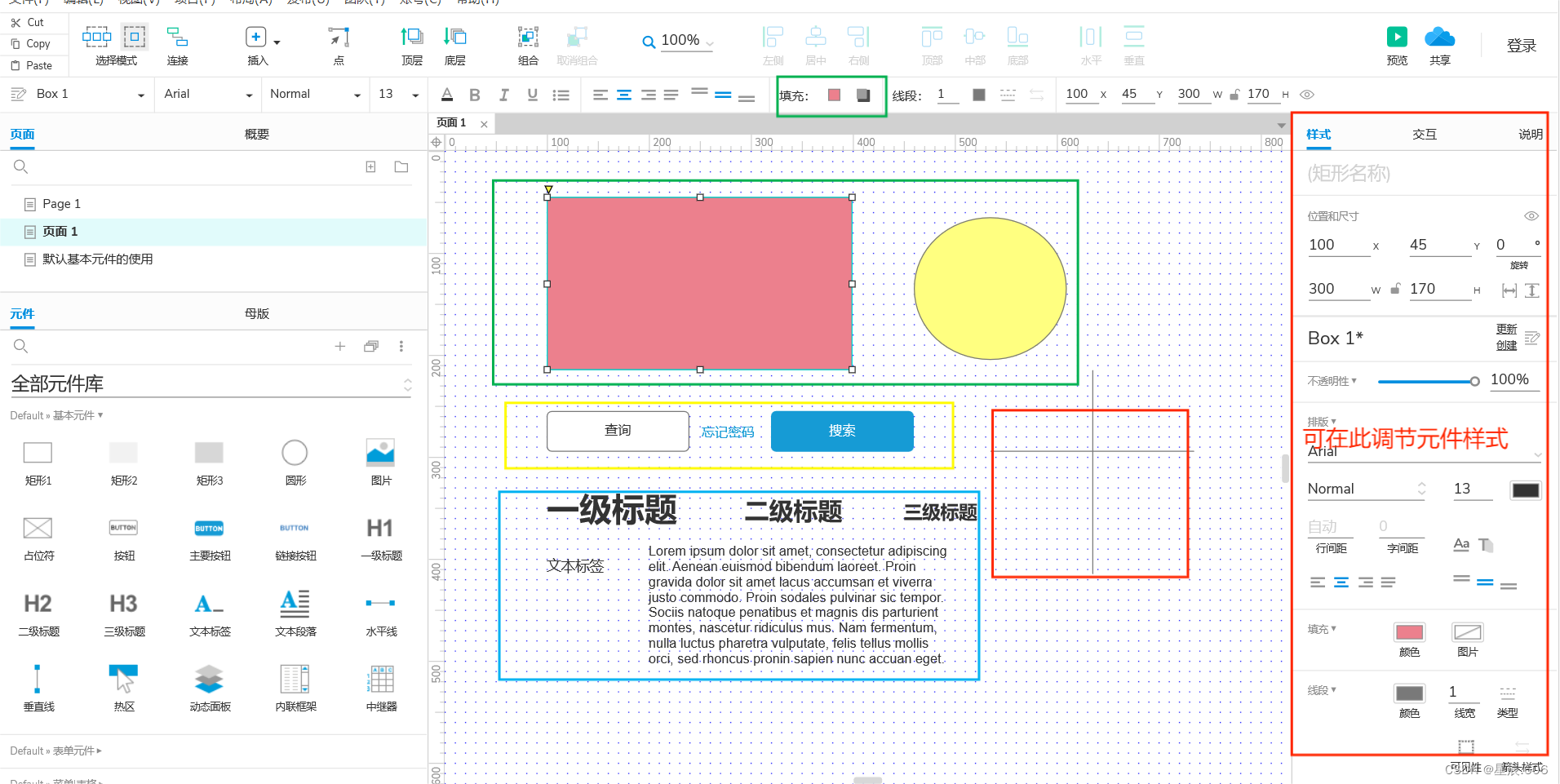Click the Cut toolbar button
The image size is (1560, 784).
(28, 22)
